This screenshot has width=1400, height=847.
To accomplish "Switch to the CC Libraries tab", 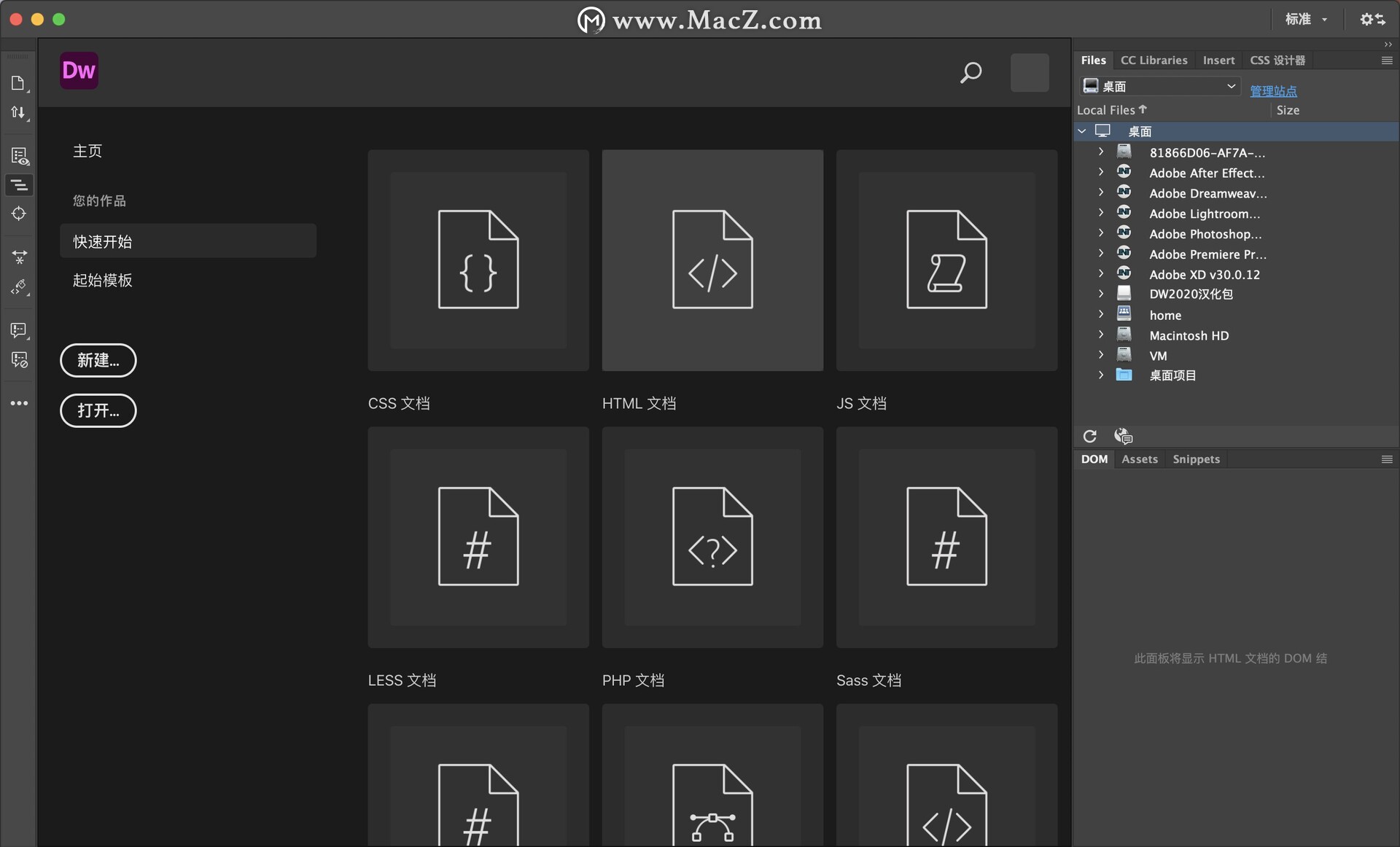I will tap(1154, 60).
